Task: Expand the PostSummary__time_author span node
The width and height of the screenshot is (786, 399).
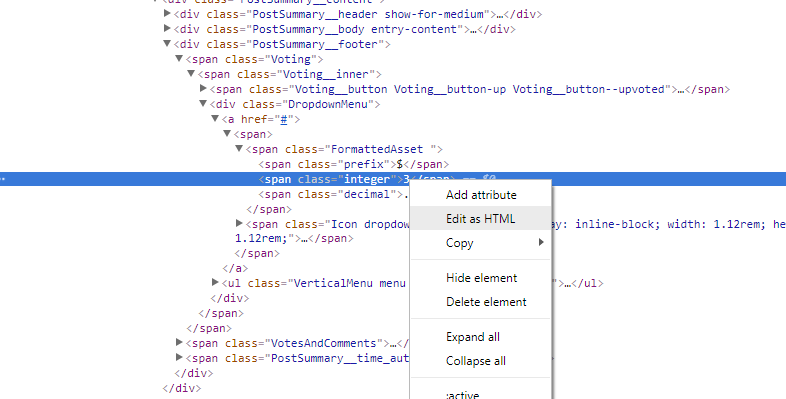Action: (179, 357)
